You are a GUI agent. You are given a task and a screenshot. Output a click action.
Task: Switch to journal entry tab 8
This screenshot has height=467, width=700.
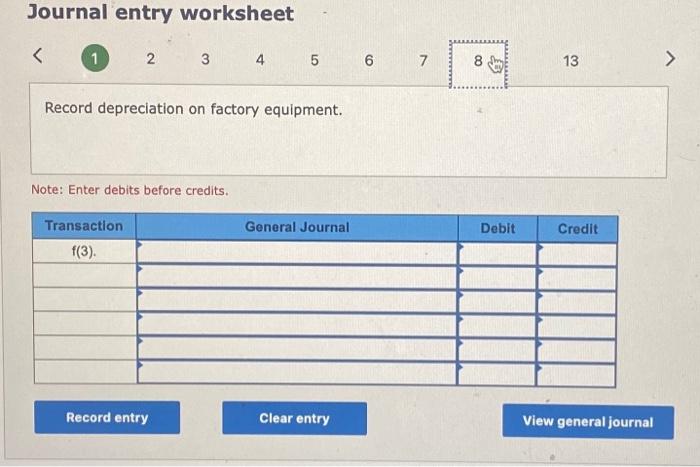pyautogui.click(x=478, y=64)
